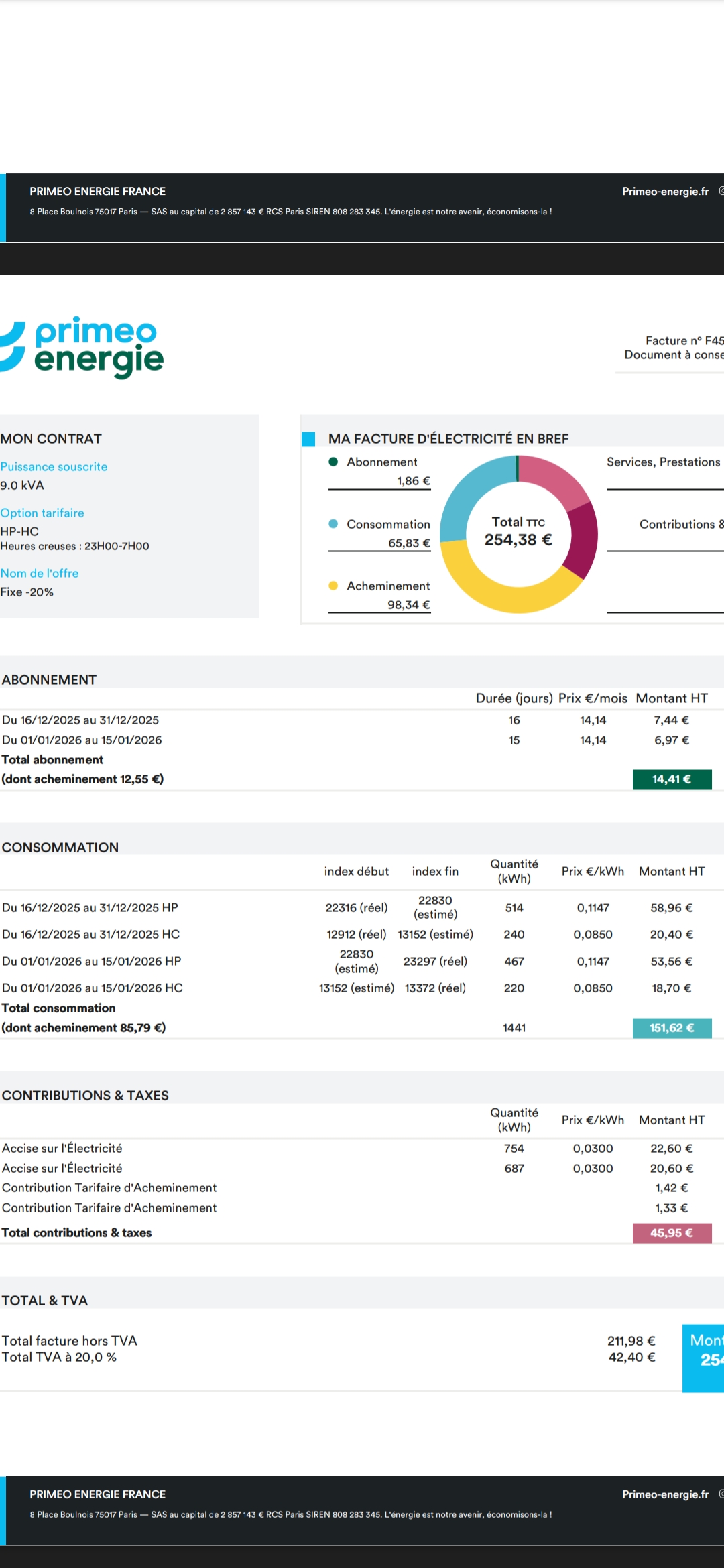The width and height of the screenshot is (724, 1568).
Task: Select the '22,60 €' accise amount
Action: 672,1149
